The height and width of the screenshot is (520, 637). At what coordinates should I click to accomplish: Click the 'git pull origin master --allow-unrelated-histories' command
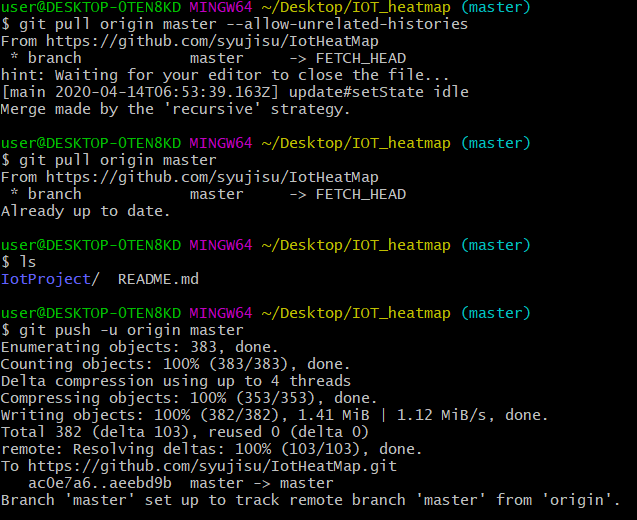[243, 24]
